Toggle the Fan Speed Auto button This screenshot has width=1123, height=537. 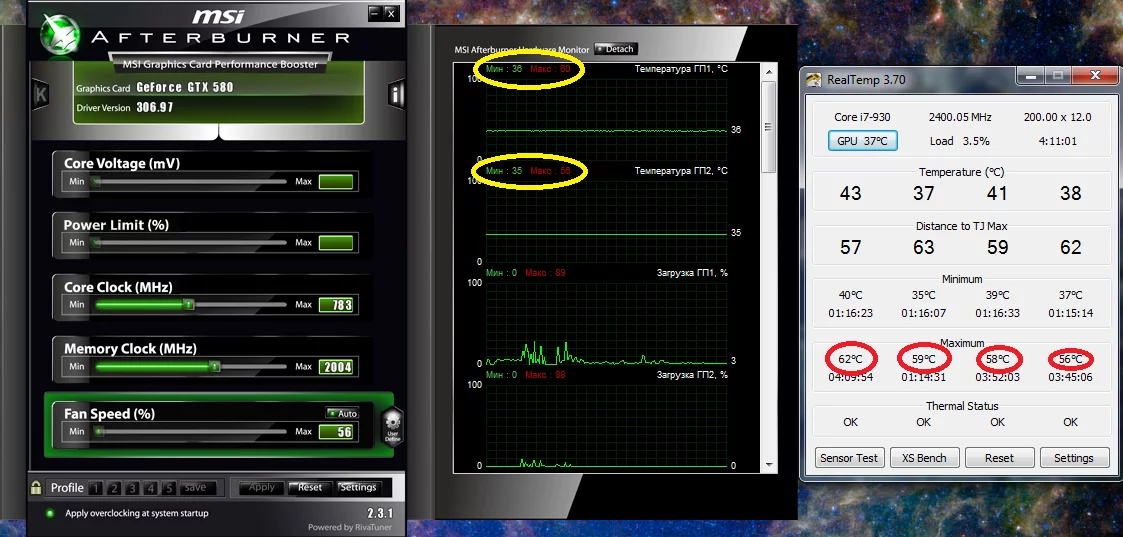coord(342,413)
